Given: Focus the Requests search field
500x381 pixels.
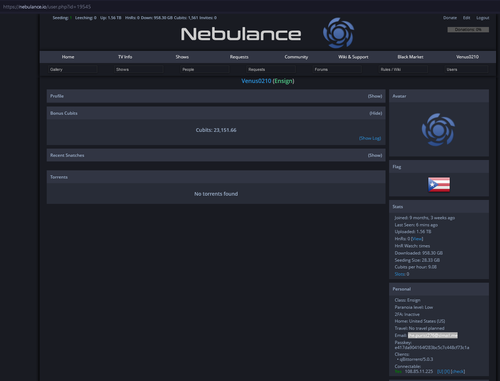Looking at the screenshot, I should (x=271, y=69).
